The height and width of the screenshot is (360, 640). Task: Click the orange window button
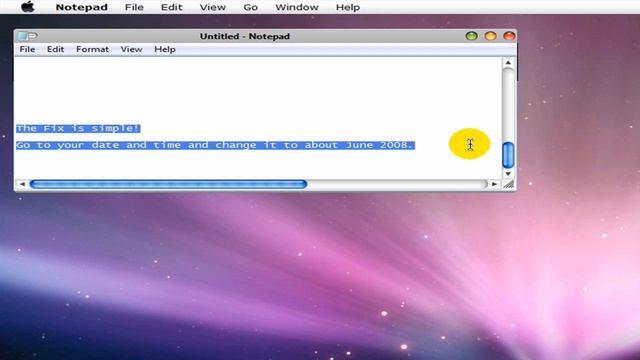click(x=490, y=36)
